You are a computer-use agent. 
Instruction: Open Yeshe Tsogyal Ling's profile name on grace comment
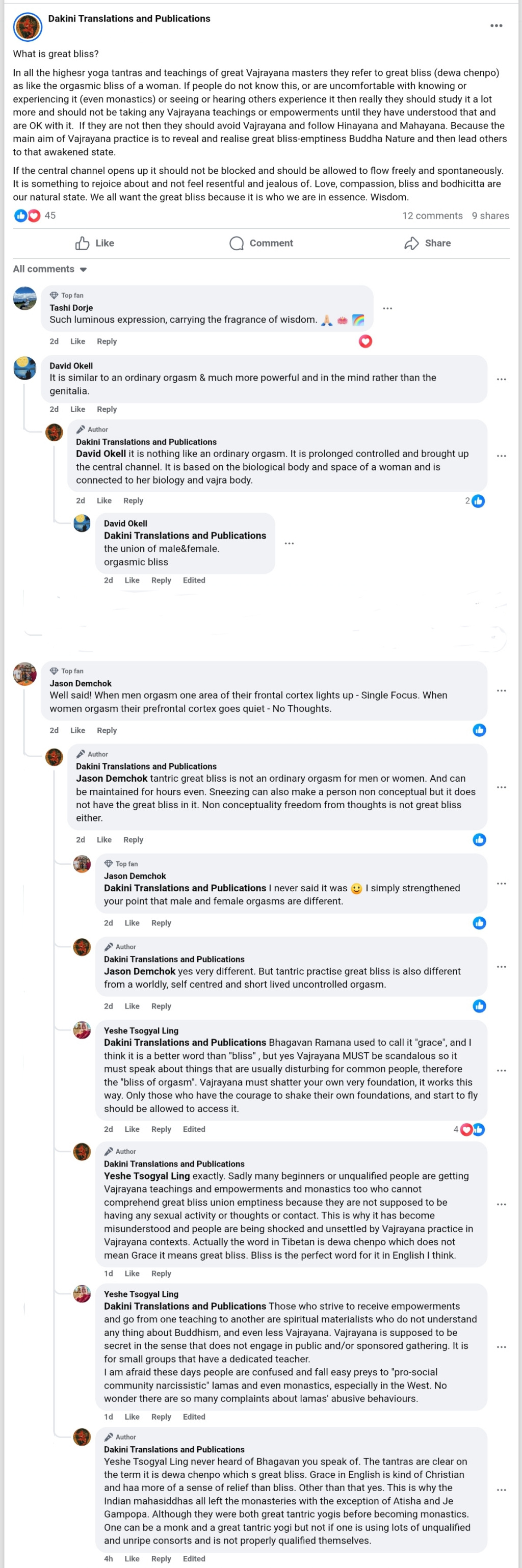[x=141, y=1030]
